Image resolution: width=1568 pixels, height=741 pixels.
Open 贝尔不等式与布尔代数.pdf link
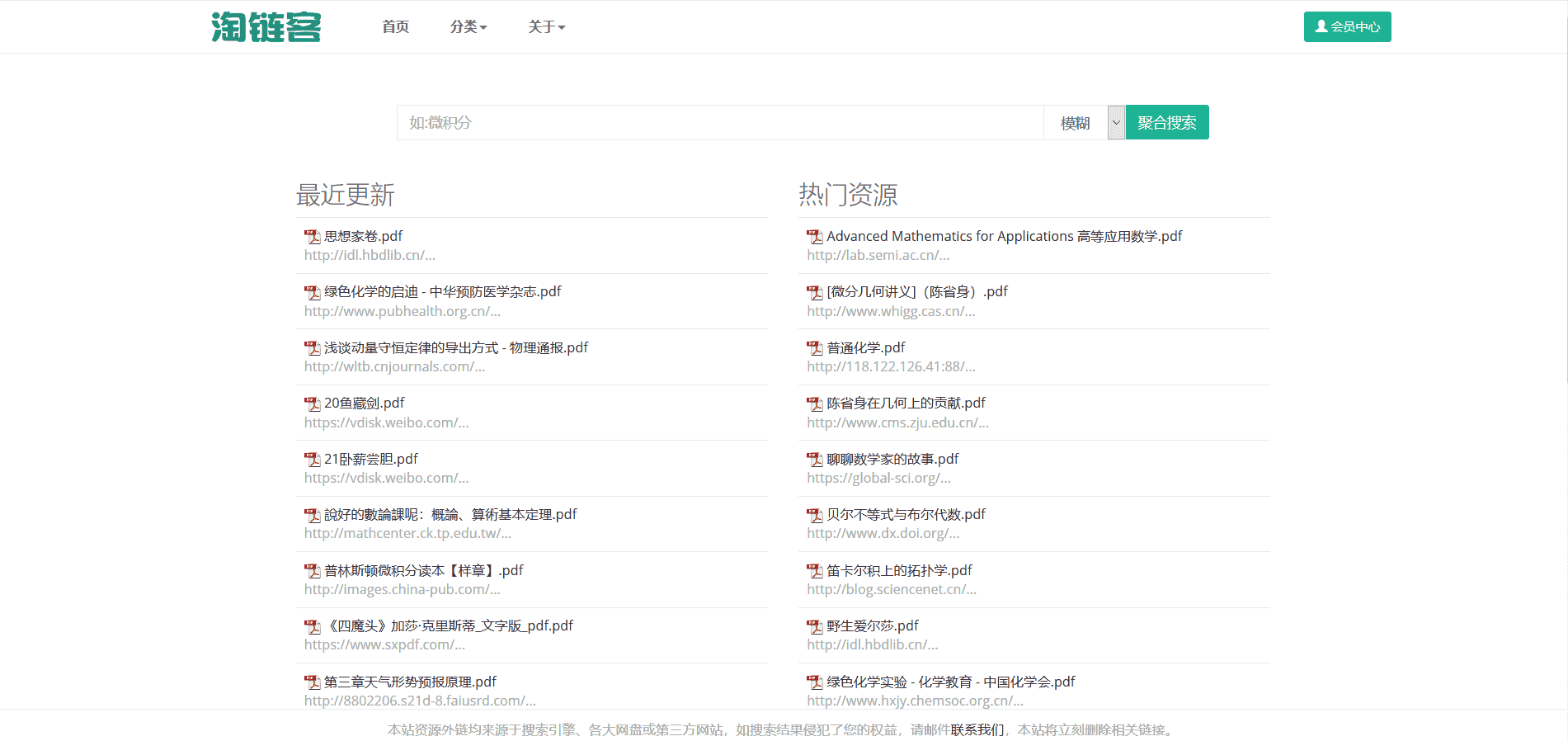(x=906, y=514)
